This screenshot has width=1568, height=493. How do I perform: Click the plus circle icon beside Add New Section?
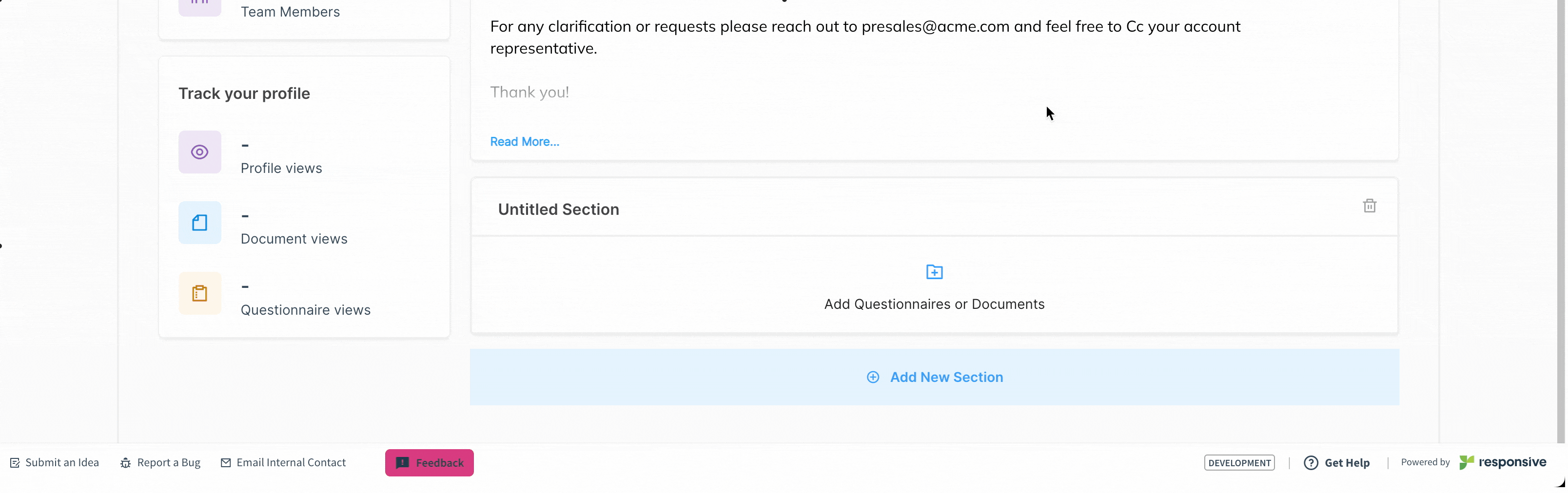(x=873, y=377)
